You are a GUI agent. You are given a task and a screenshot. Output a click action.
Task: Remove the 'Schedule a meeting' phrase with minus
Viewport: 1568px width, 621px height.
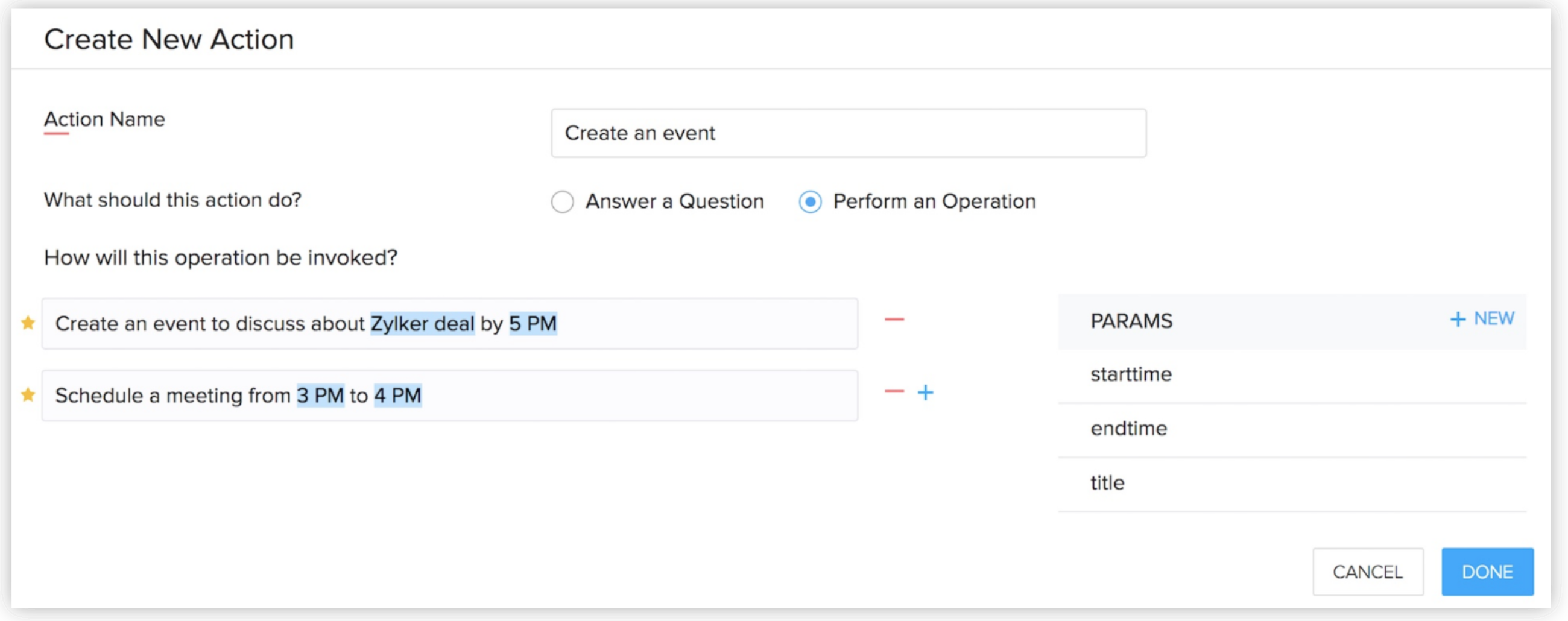[x=894, y=391]
